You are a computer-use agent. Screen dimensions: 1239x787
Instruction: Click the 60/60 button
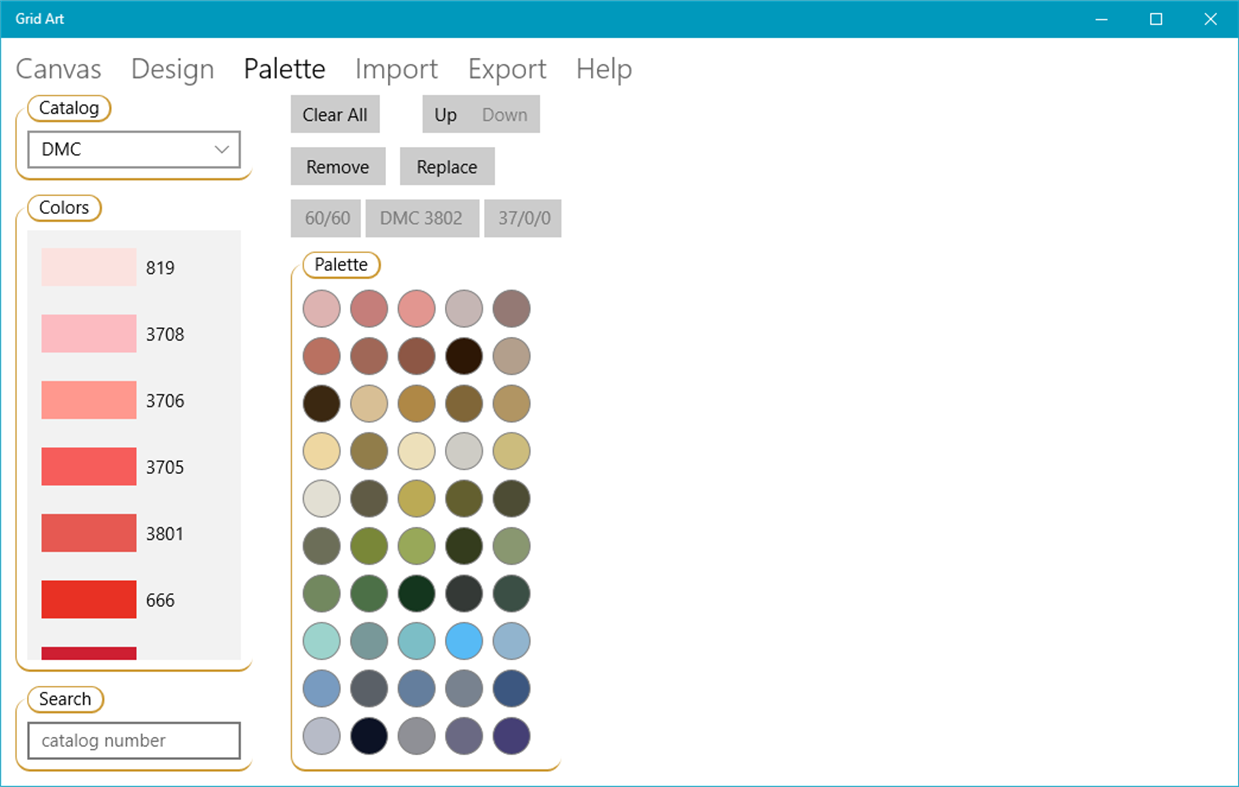(325, 218)
